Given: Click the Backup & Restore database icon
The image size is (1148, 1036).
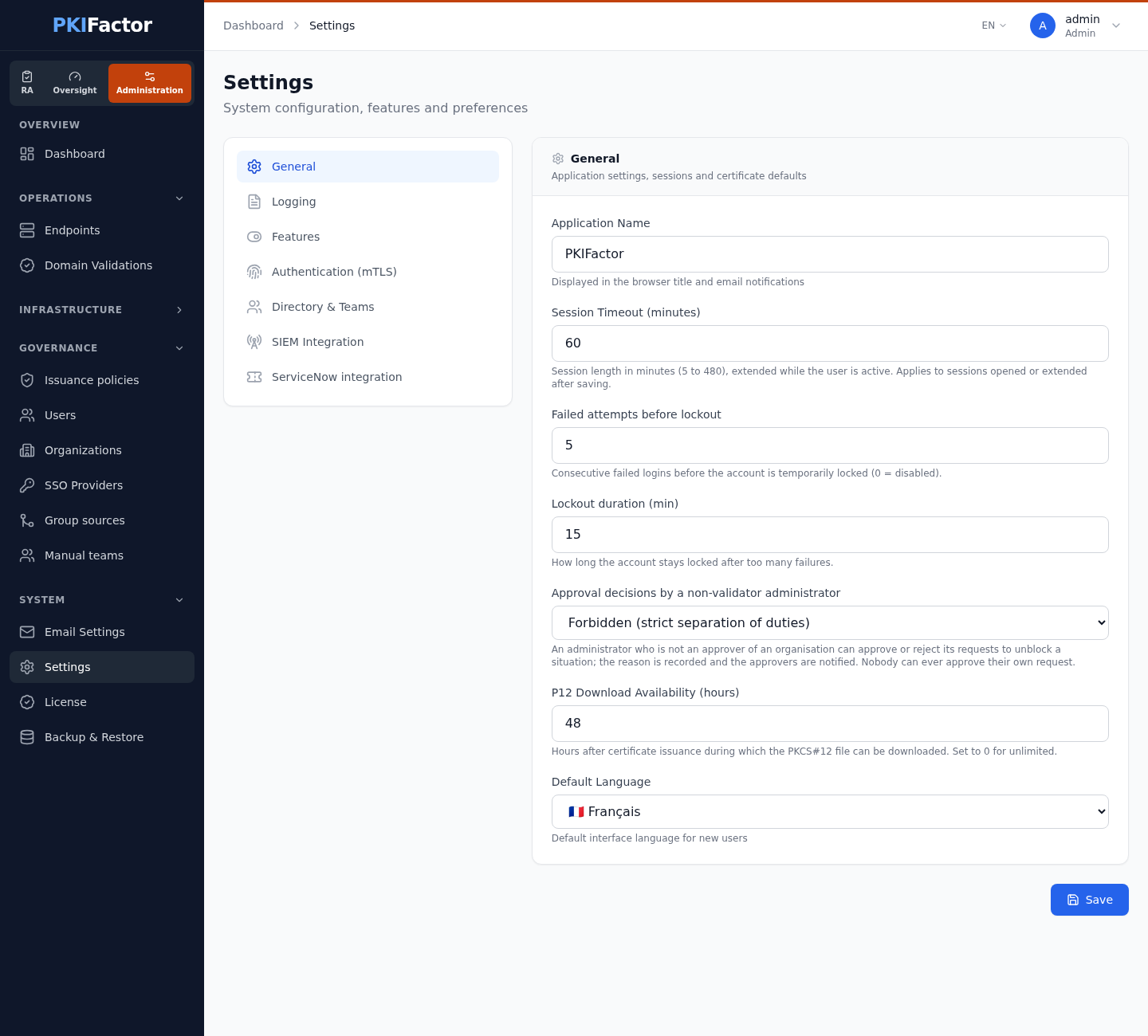Looking at the screenshot, I should click(27, 737).
